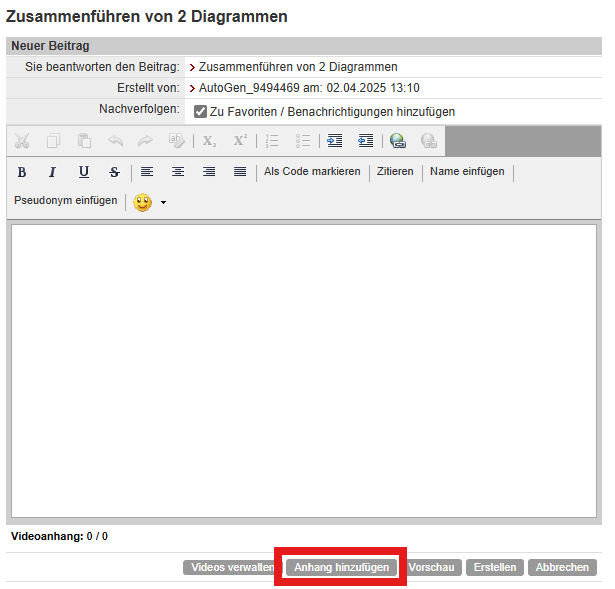Click the Abbrechen button
This screenshot has width=615, height=589.
point(562,567)
